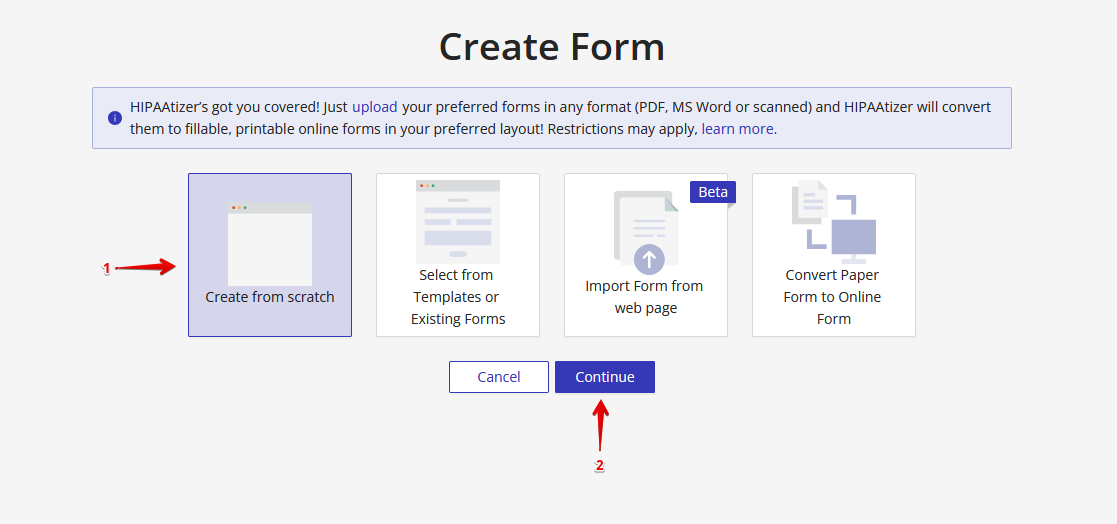Screen dimensions: 1117x524
Task: Pick the "Import Form from web page" label
Action: tap(645, 297)
